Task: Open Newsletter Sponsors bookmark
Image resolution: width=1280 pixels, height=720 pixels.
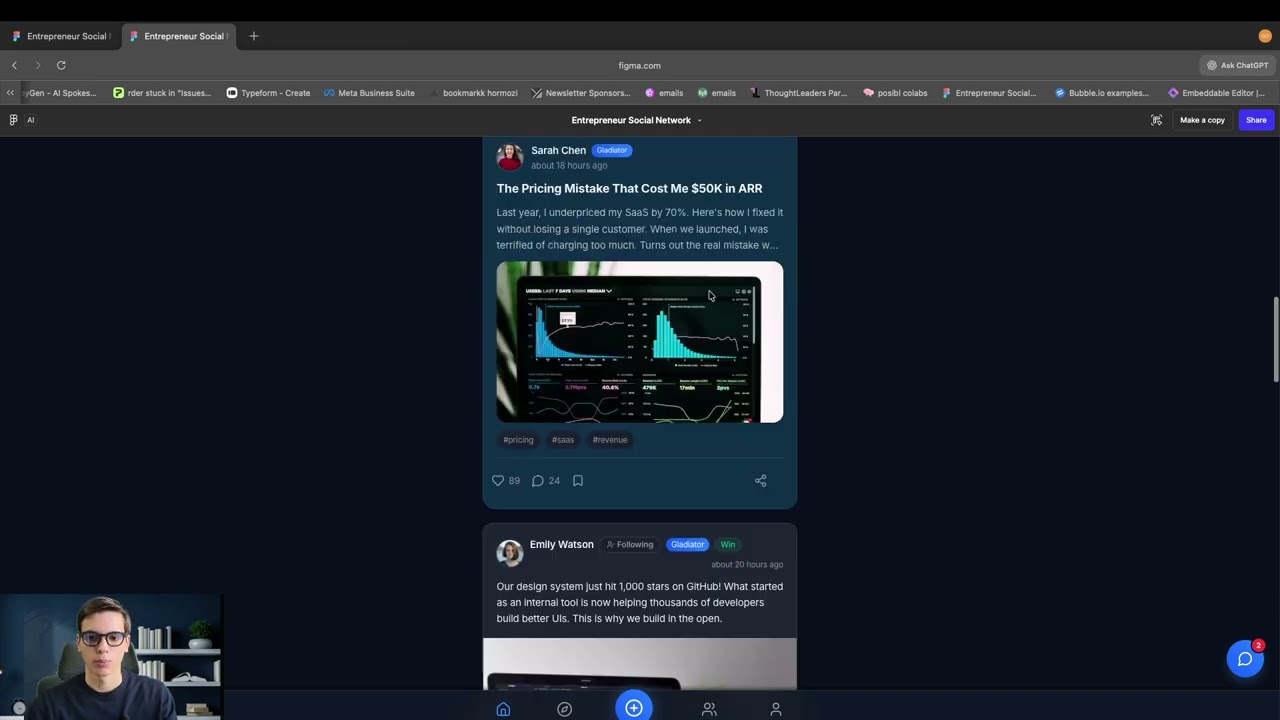Action: pos(581,93)
